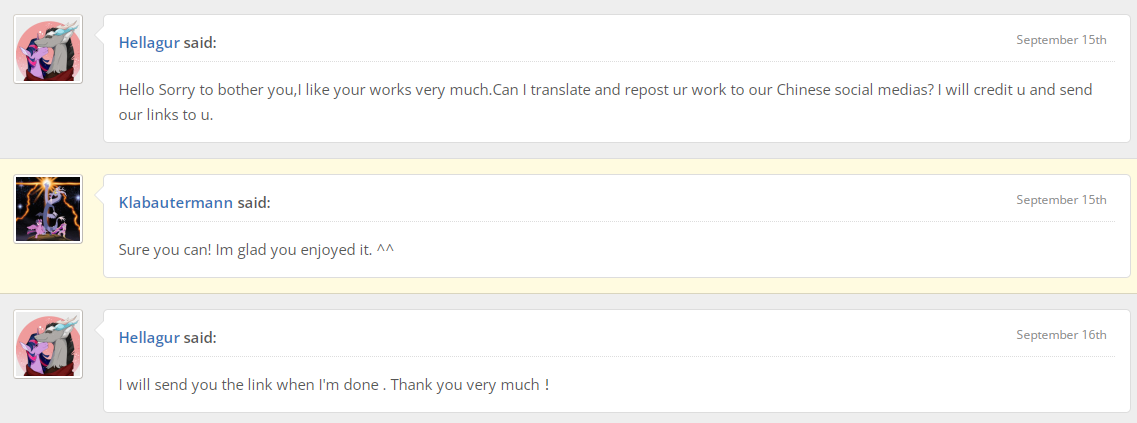Click Hellagur's avatar on the translation request comment
This screenshot has height=423, width=1137.
(x=48, y=50)
